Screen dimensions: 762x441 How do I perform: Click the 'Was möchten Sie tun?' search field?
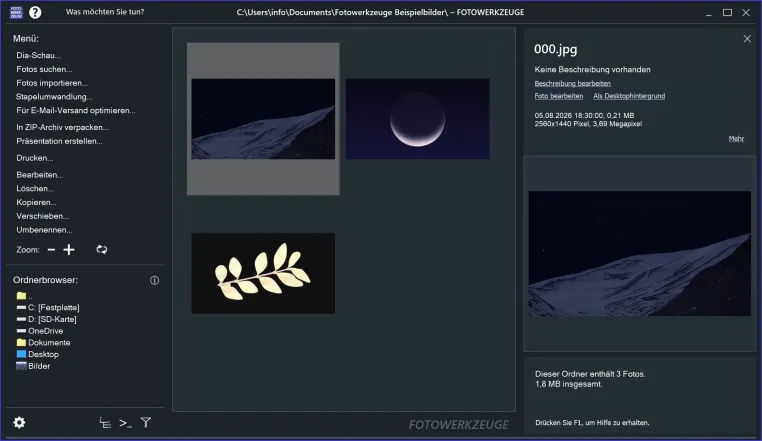pos(105,12)
